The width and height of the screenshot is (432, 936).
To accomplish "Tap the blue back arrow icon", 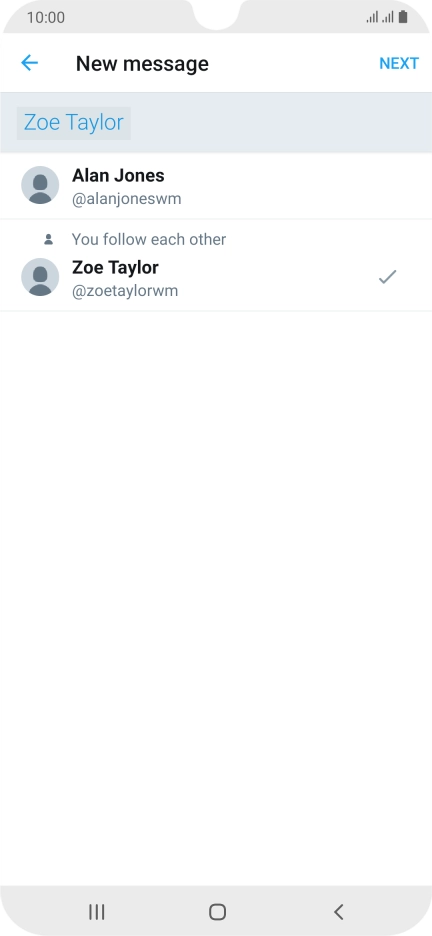I will click(x=29, y=63).
